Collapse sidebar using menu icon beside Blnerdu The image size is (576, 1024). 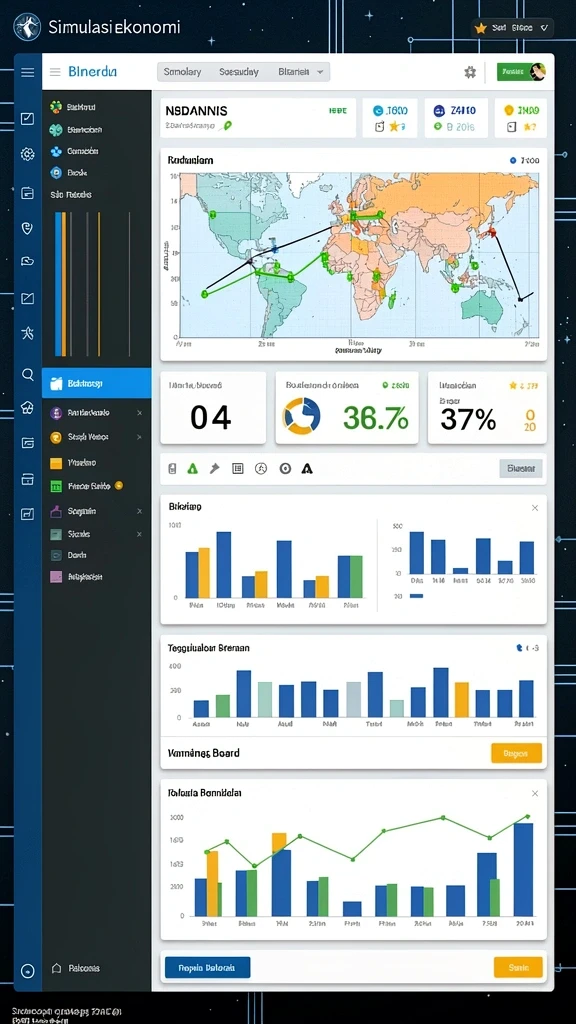[55, 72]
